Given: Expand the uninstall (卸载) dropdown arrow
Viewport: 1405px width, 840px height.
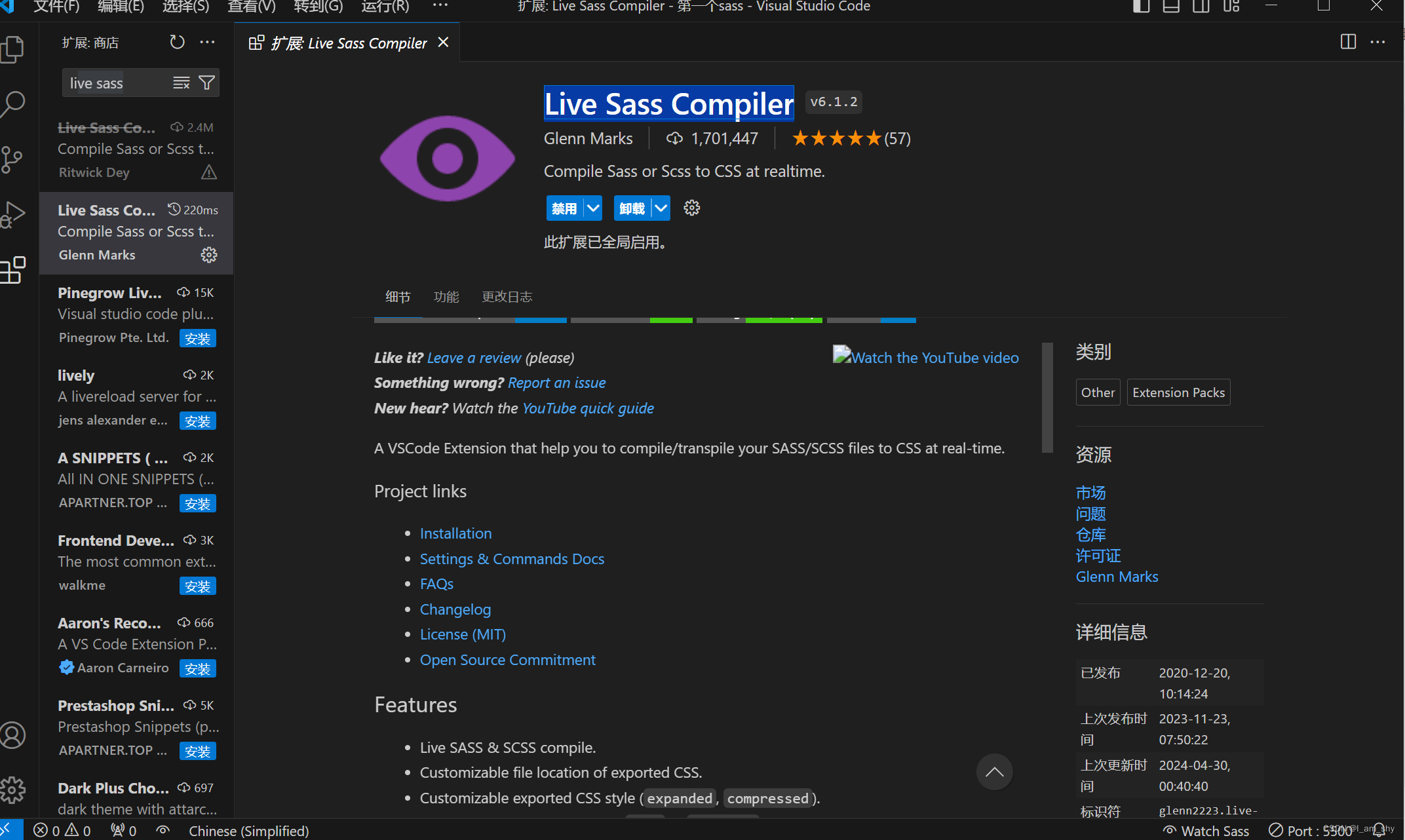Looking at the screenshot, I should click(661, 208).
